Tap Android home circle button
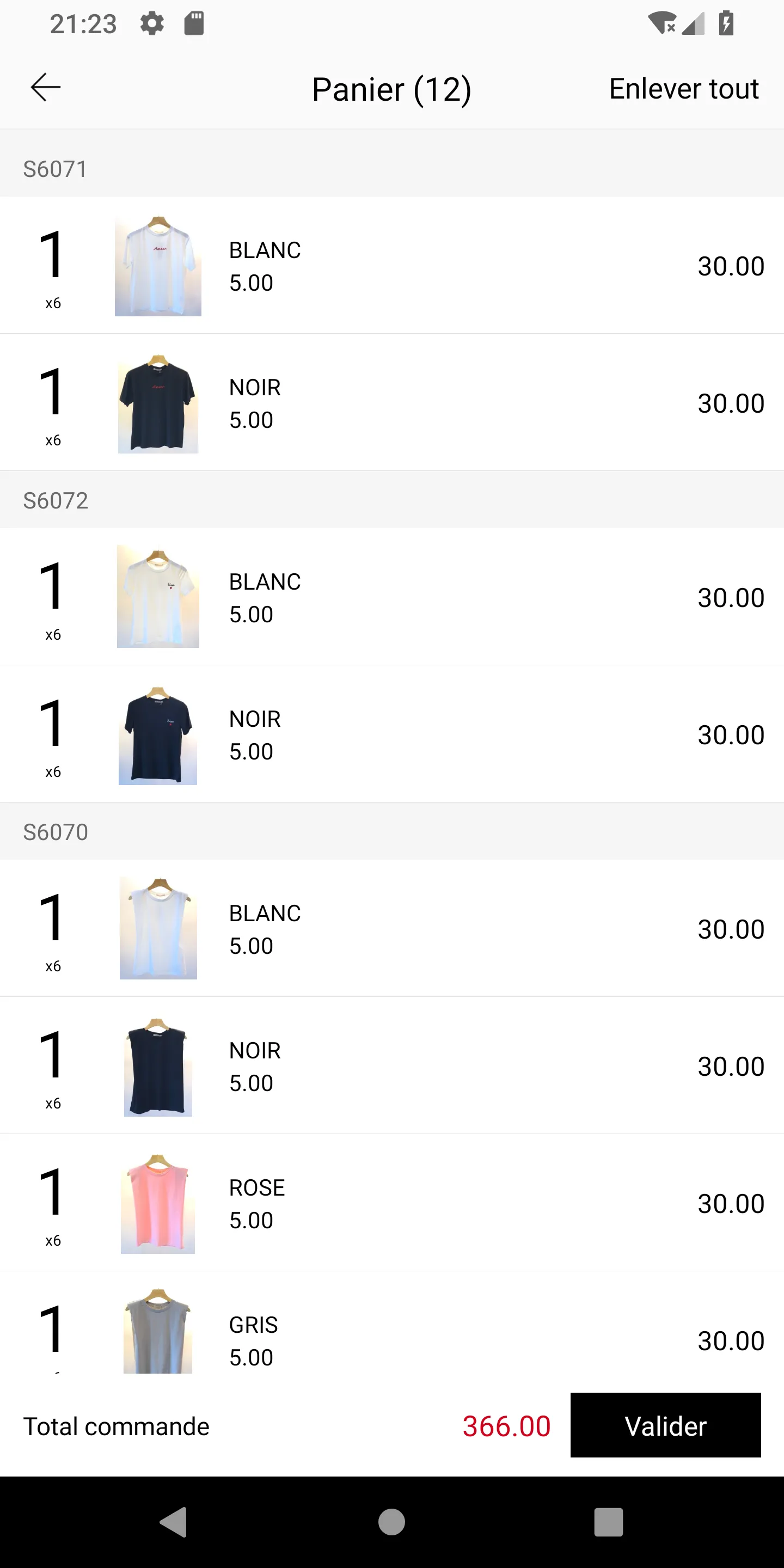The width and height of the screenshot is (784, 1568). click(x=391, y=1522)
